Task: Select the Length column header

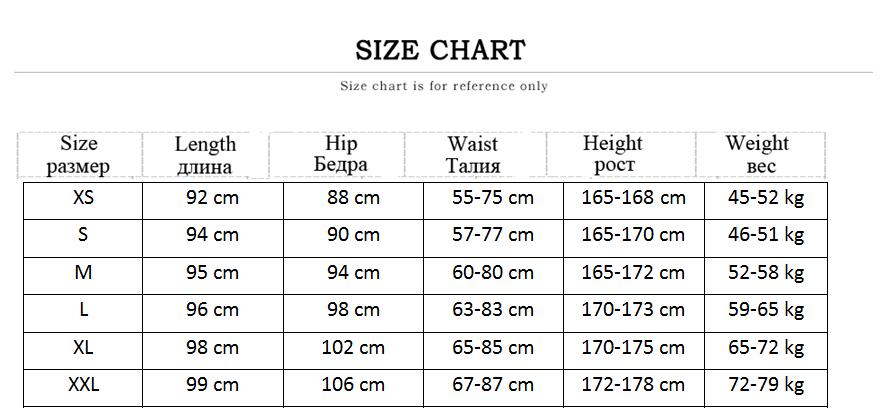Action: click(x=205, y=155)
